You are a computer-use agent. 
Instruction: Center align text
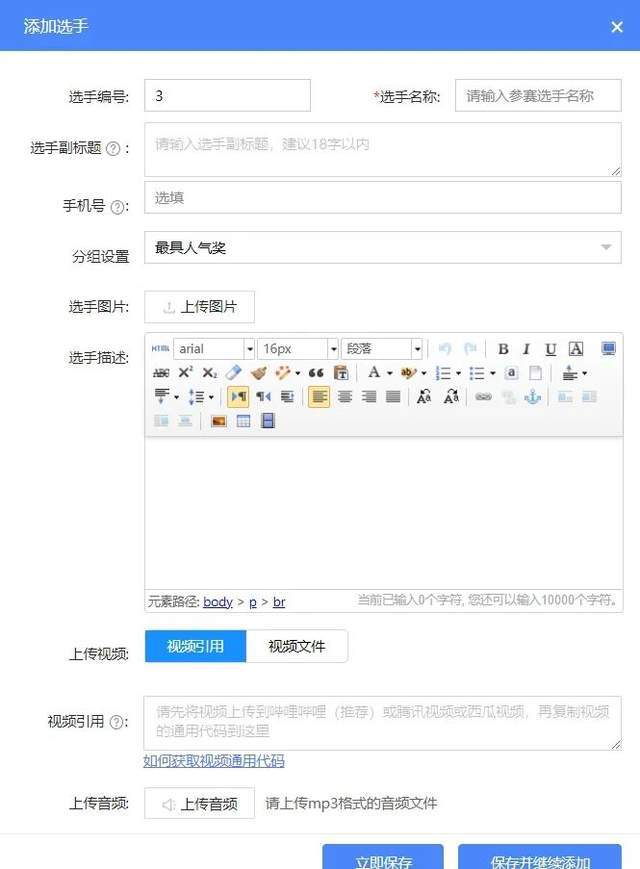[345, 397]
